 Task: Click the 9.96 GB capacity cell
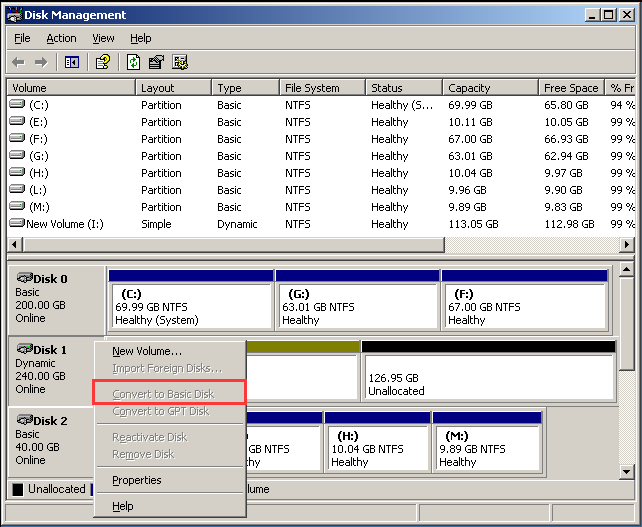coord(467,190)
